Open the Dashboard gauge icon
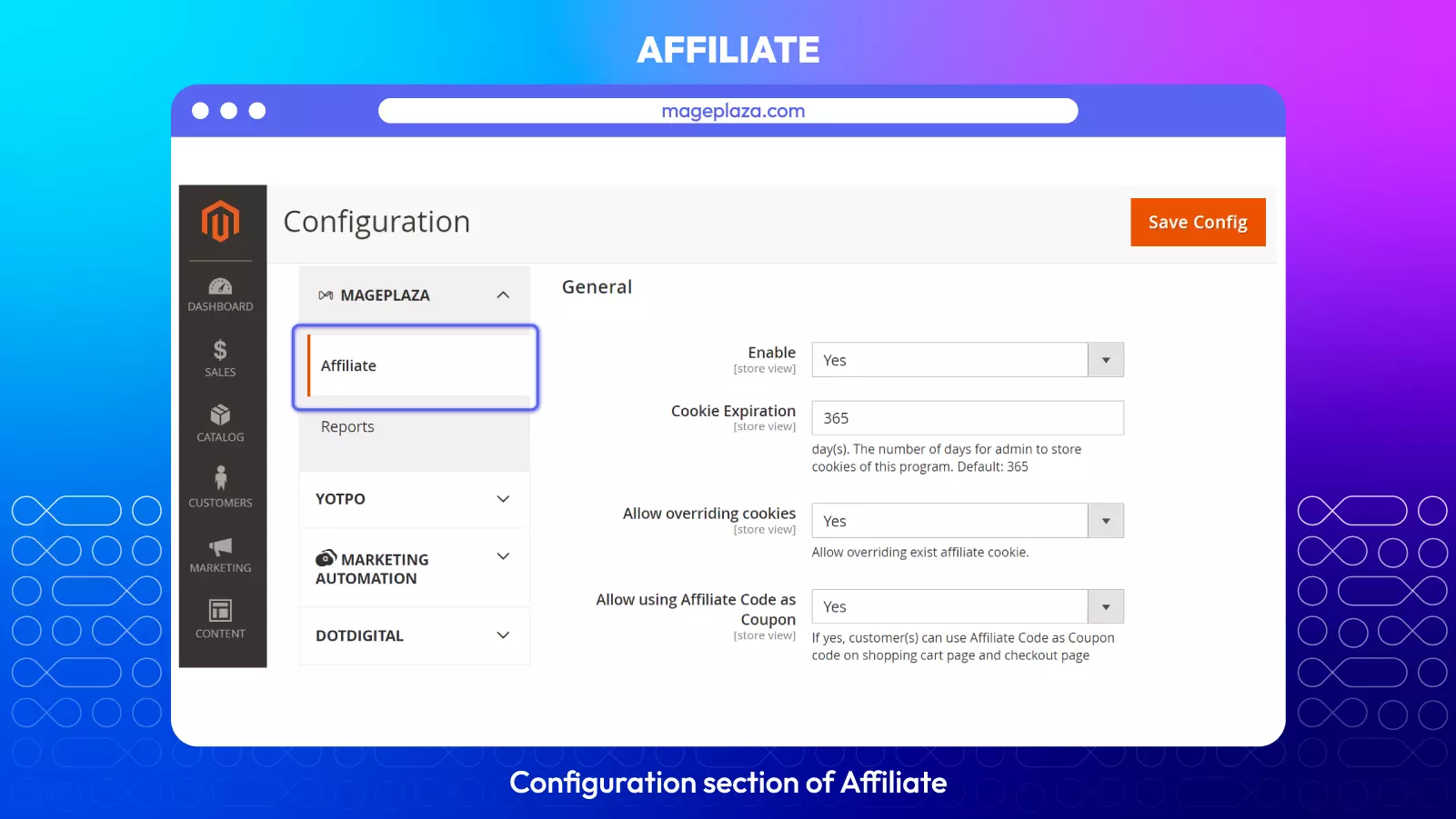Screen dimensions: 1456x819 220,286
